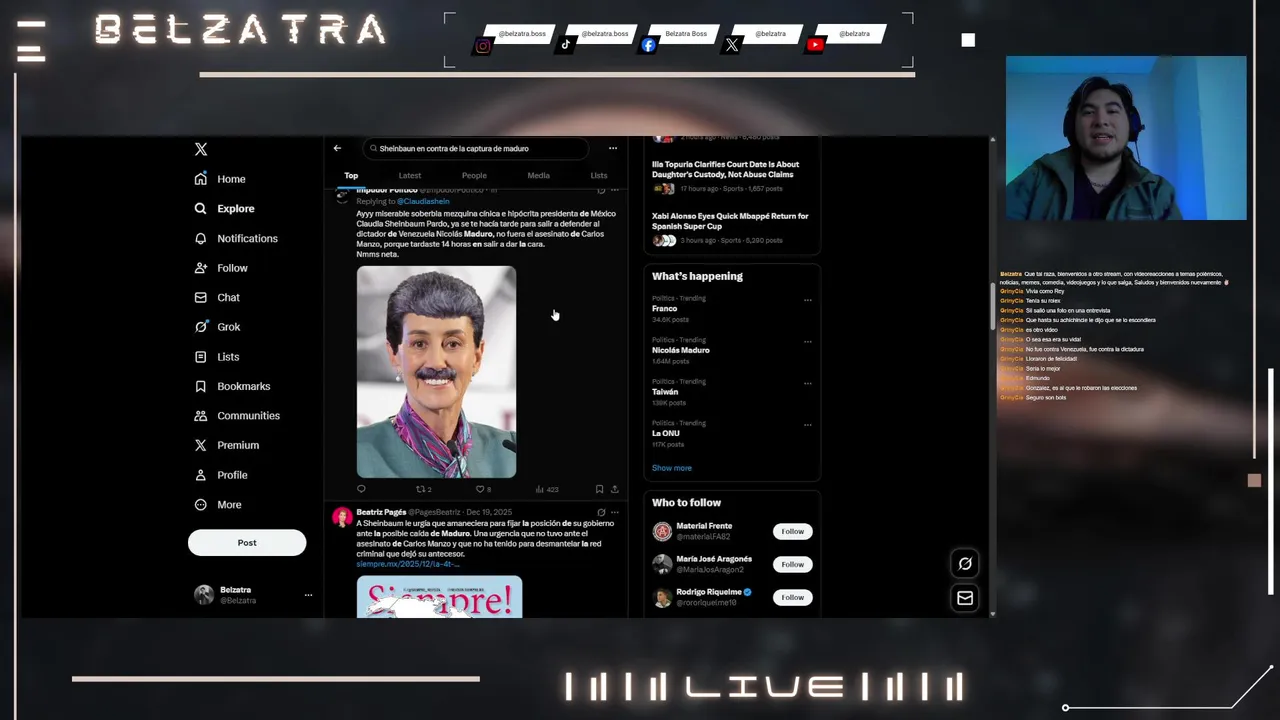The width and height of the screenshot is (1280, 720).
Task: Click Belzatra profile avatar in sidebar
Action: pos(204,595)
